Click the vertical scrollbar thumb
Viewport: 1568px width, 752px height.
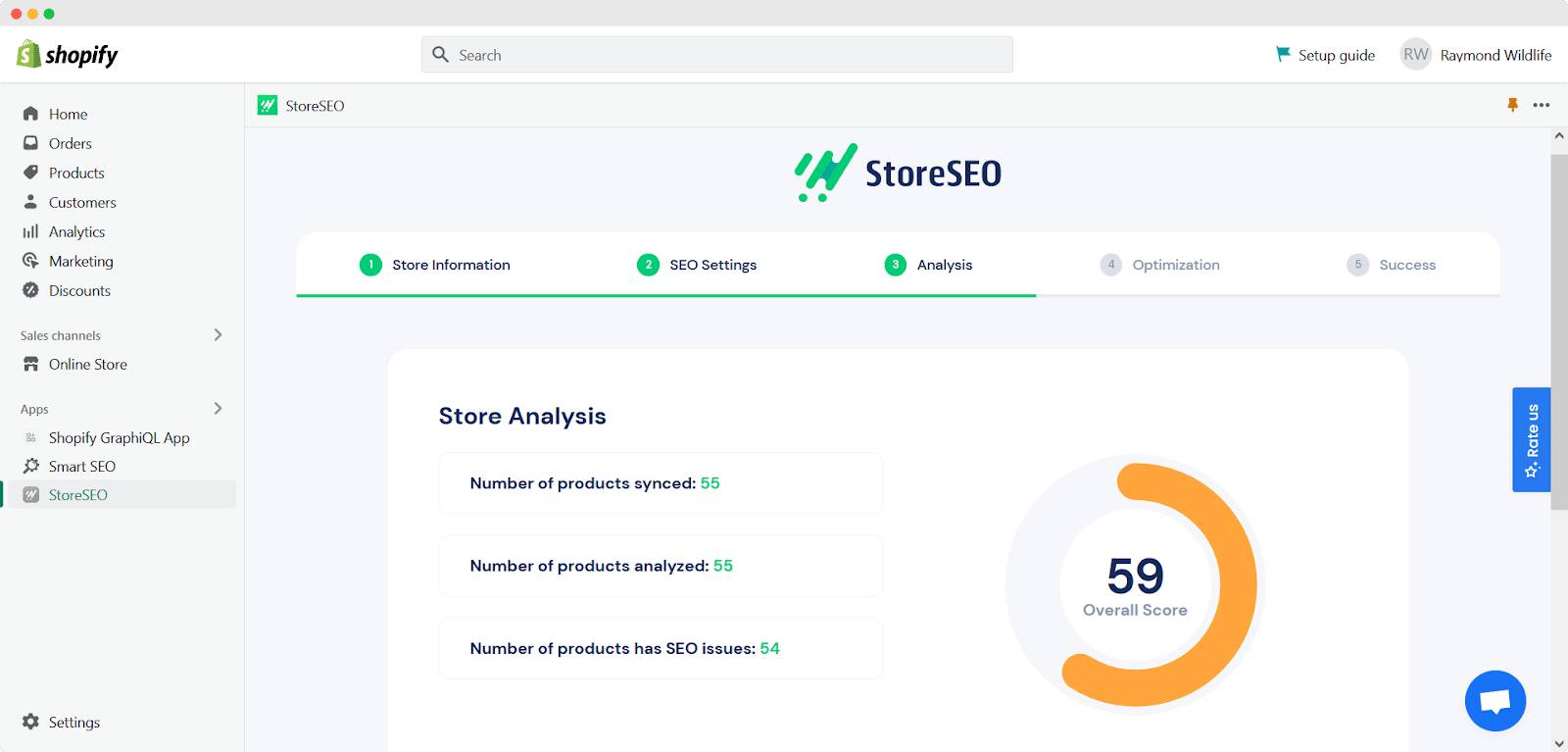(x=1559, y=330)
